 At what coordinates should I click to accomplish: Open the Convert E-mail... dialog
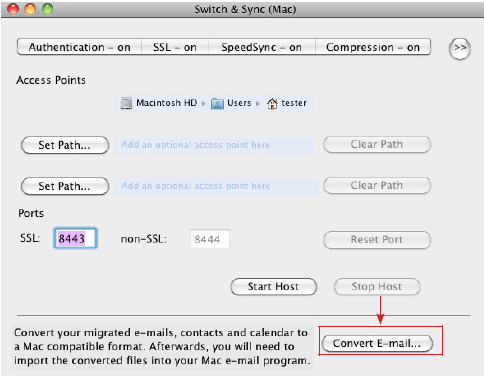(x=377, y=343)
